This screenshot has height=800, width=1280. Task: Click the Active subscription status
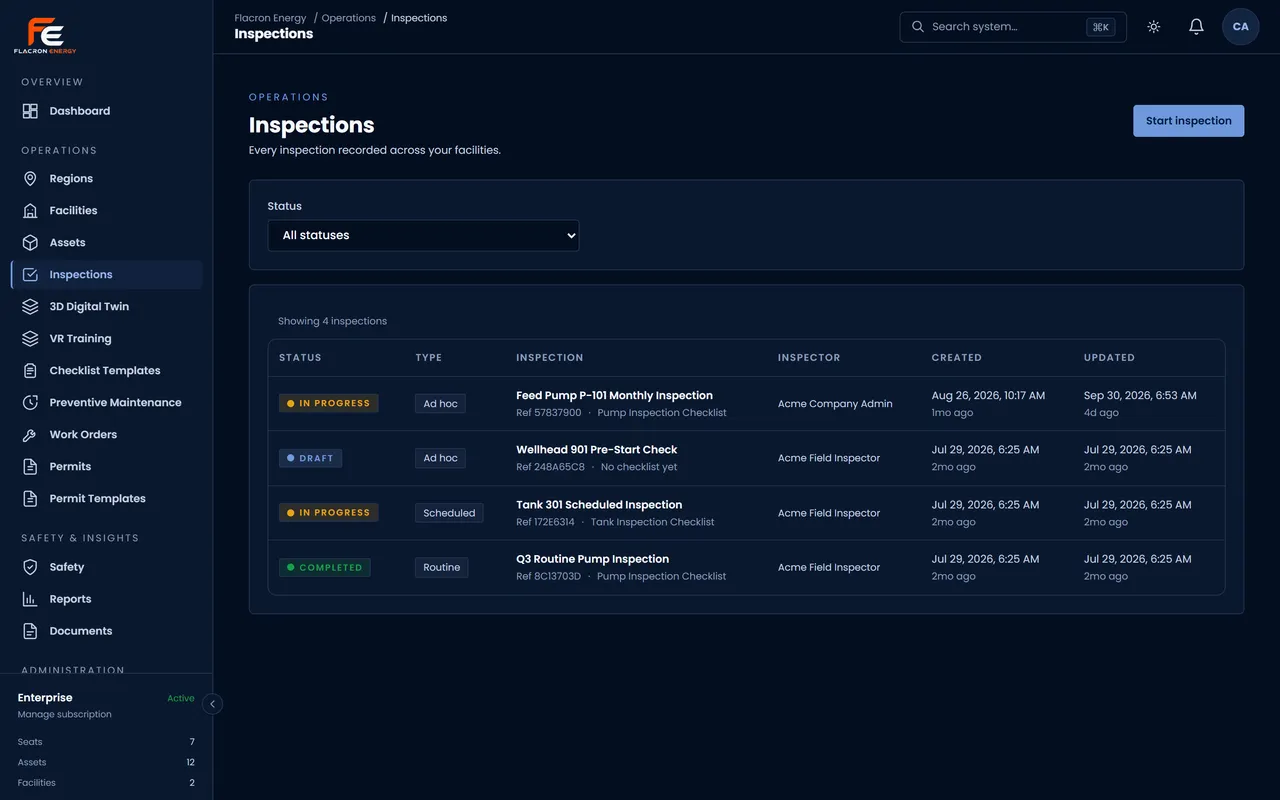coord(181,699)
